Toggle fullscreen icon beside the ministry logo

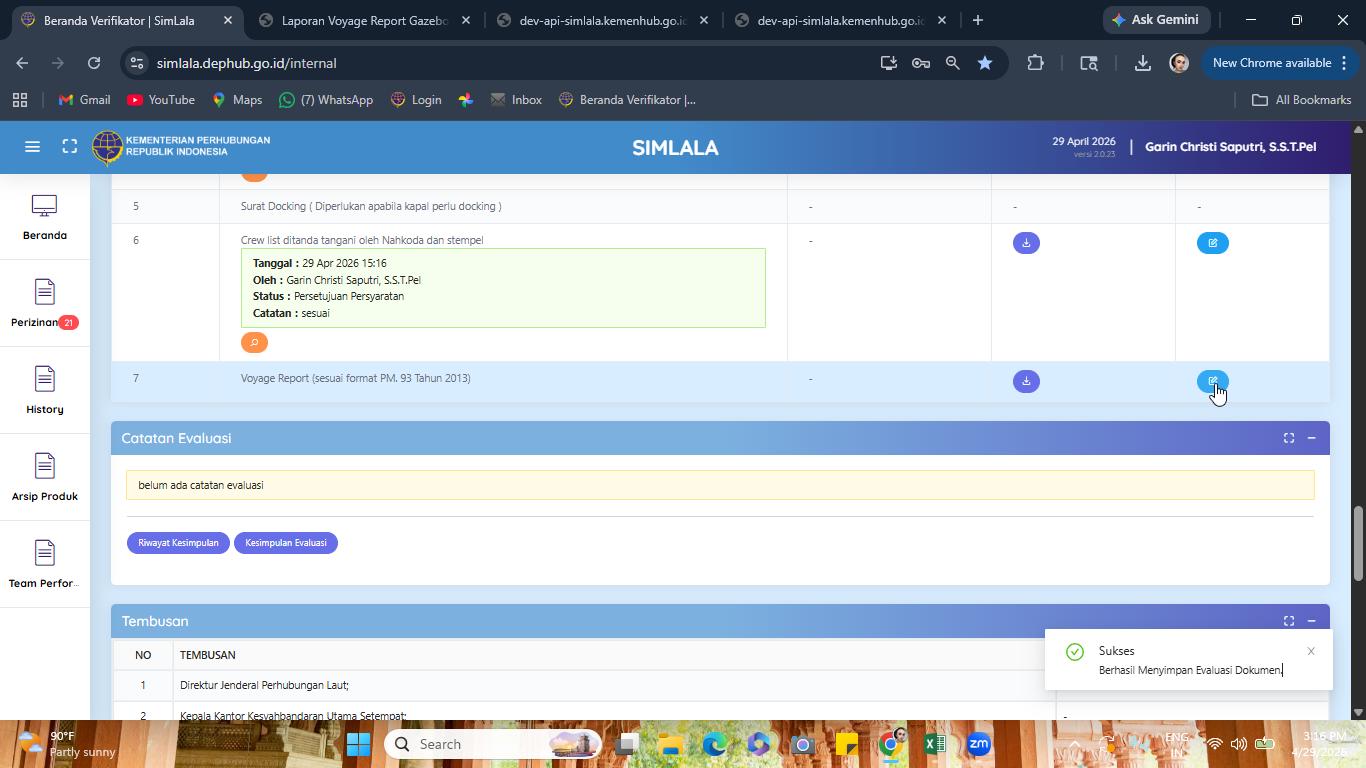point(70,147)
